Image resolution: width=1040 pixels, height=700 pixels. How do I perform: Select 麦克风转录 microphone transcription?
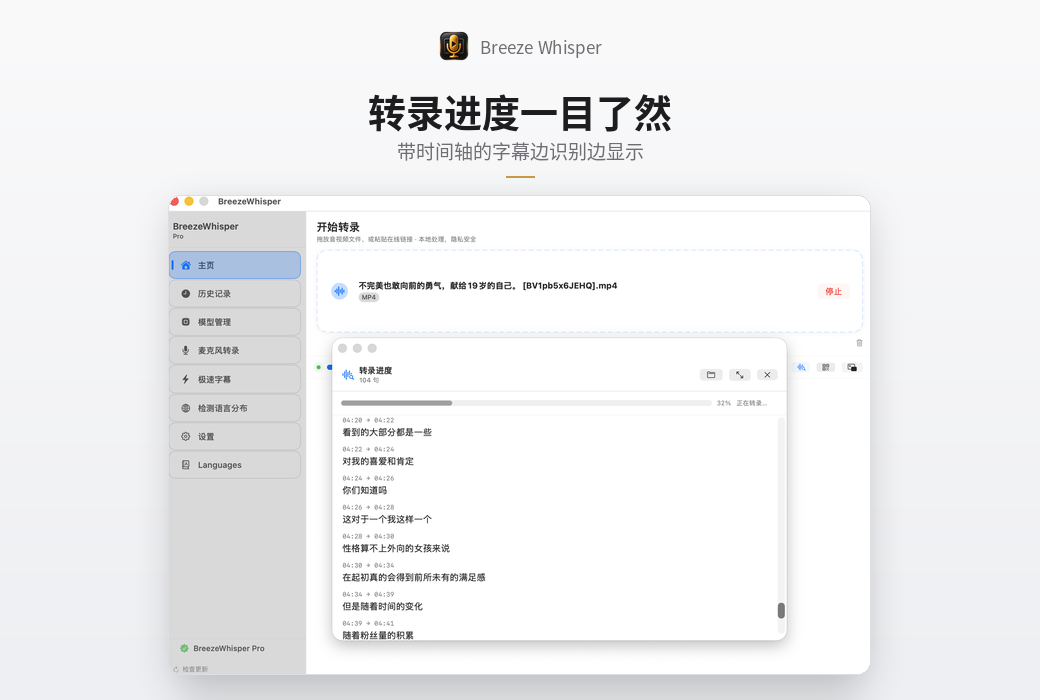235,350
